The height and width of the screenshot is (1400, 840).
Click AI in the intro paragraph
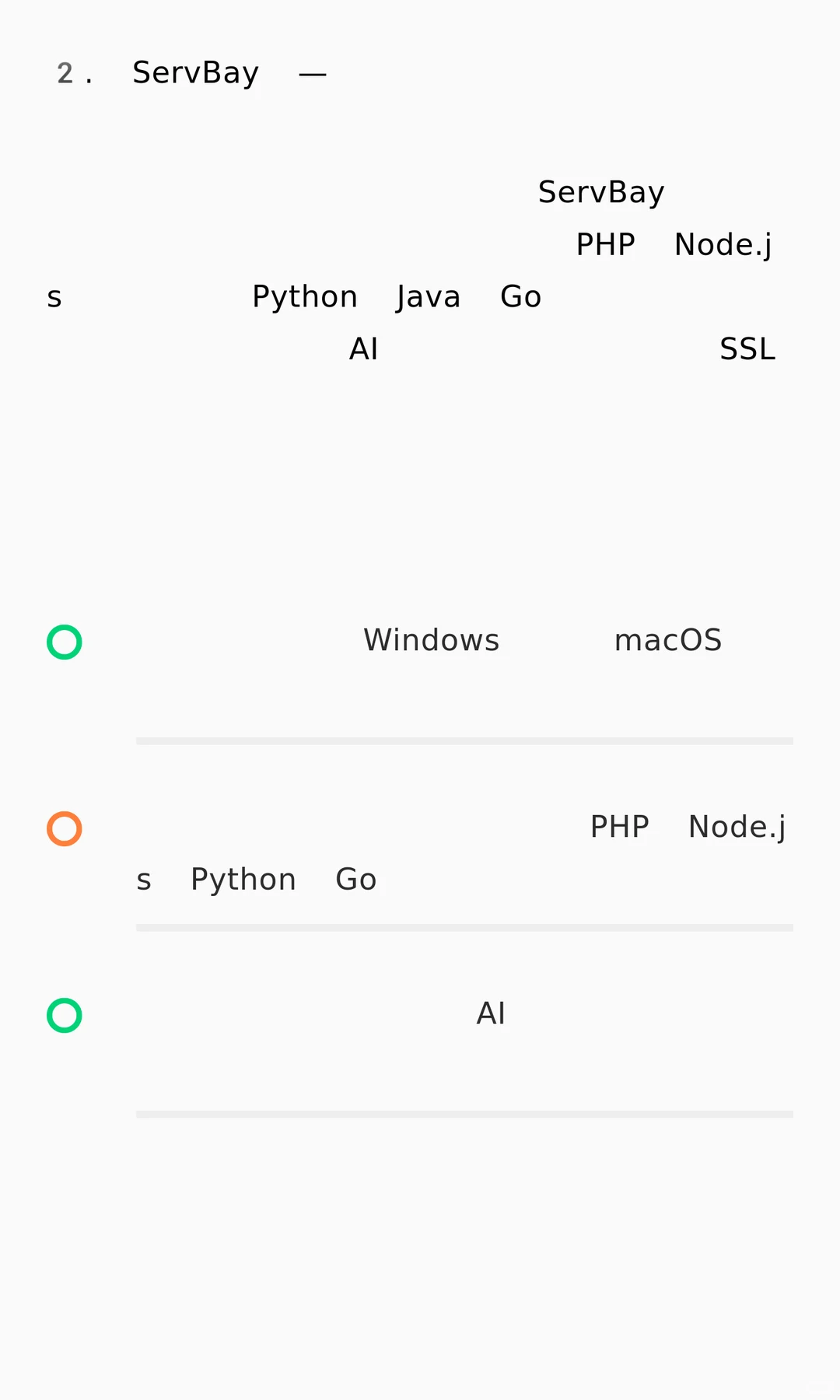363,349
